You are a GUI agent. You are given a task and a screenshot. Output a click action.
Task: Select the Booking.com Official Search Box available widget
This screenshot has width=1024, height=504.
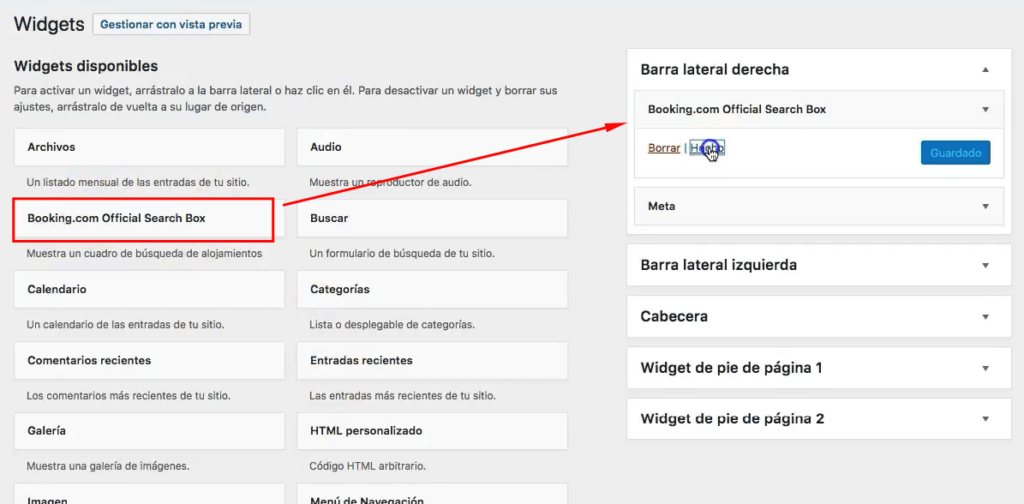150,218
